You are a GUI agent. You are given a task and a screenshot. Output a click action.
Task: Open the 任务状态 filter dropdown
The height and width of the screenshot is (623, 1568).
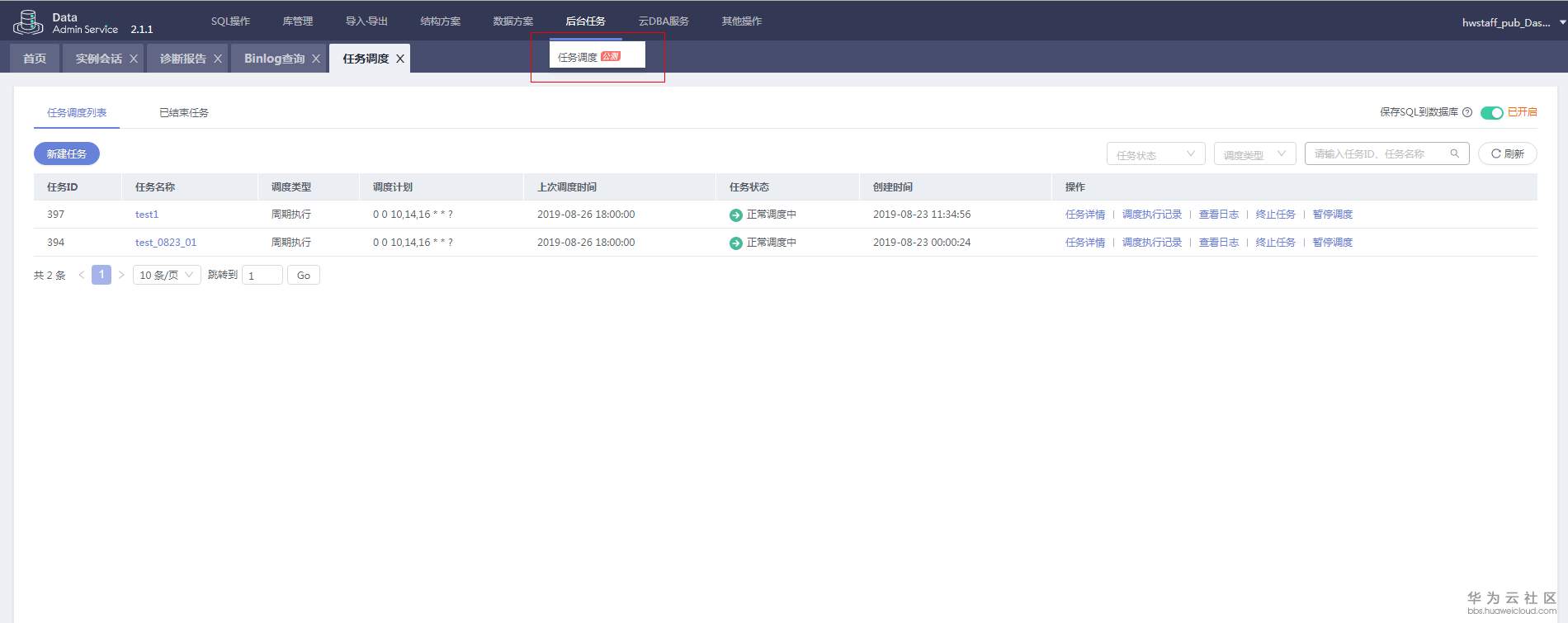click(1155, 154)
